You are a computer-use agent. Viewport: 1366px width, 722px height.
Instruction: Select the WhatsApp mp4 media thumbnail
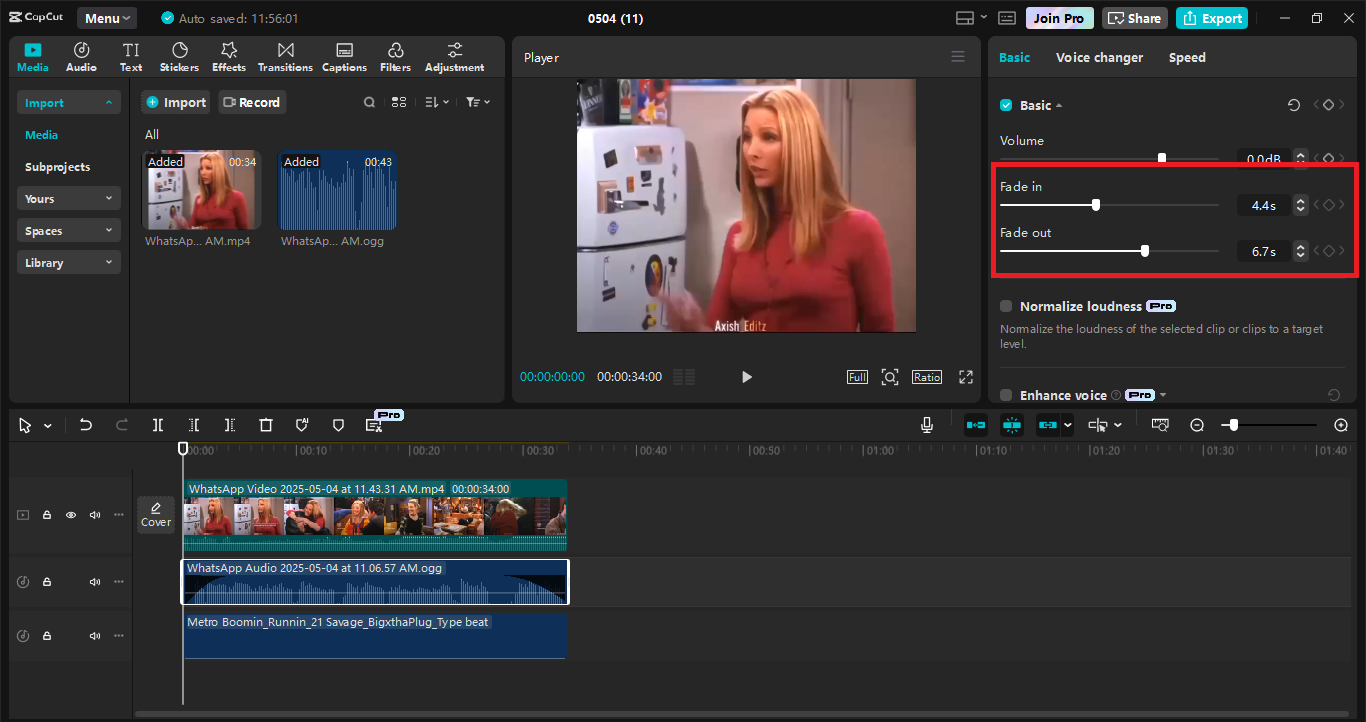[x=203, y=190]
